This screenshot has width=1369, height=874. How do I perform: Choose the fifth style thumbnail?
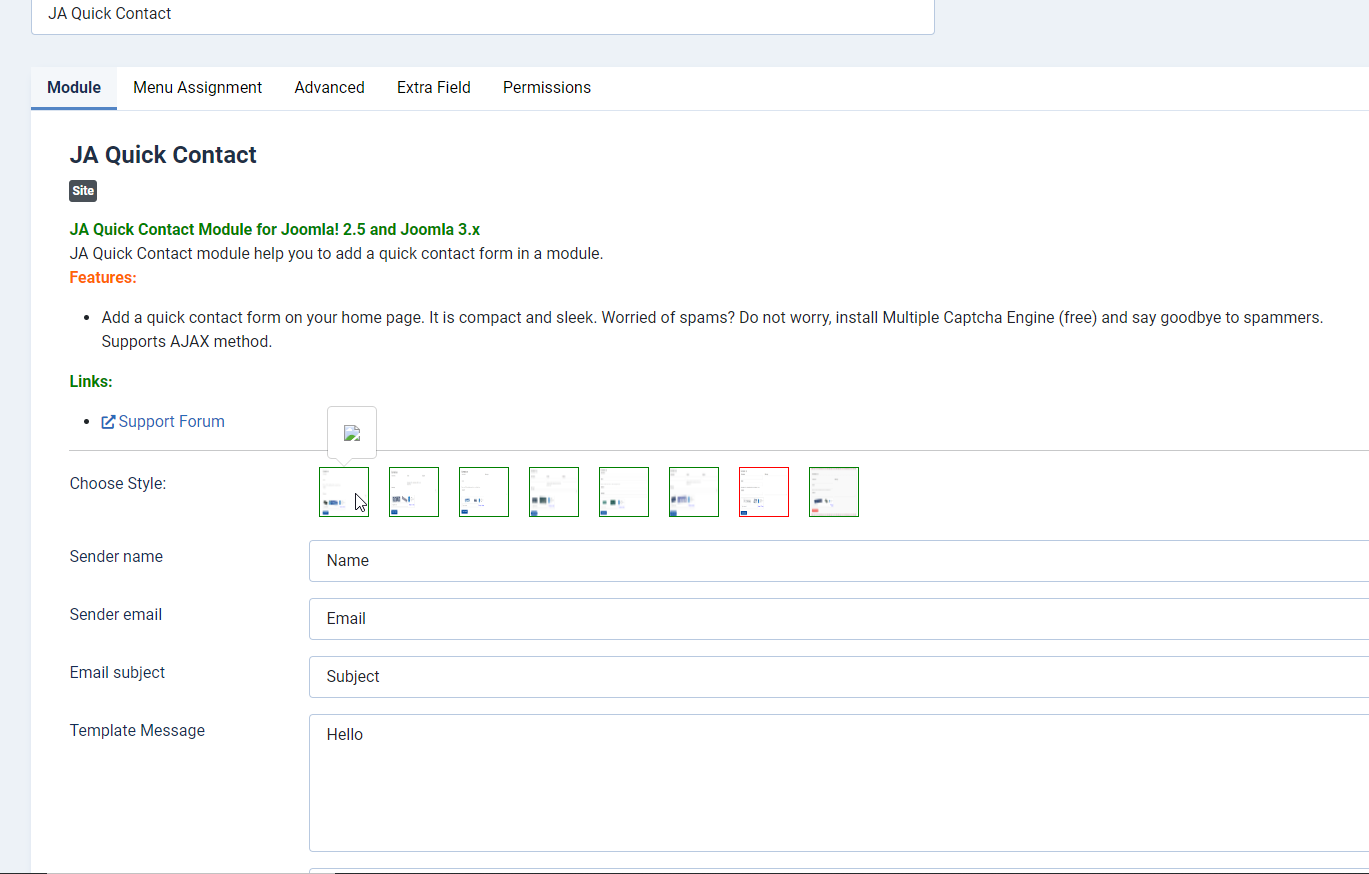[624, 492]
